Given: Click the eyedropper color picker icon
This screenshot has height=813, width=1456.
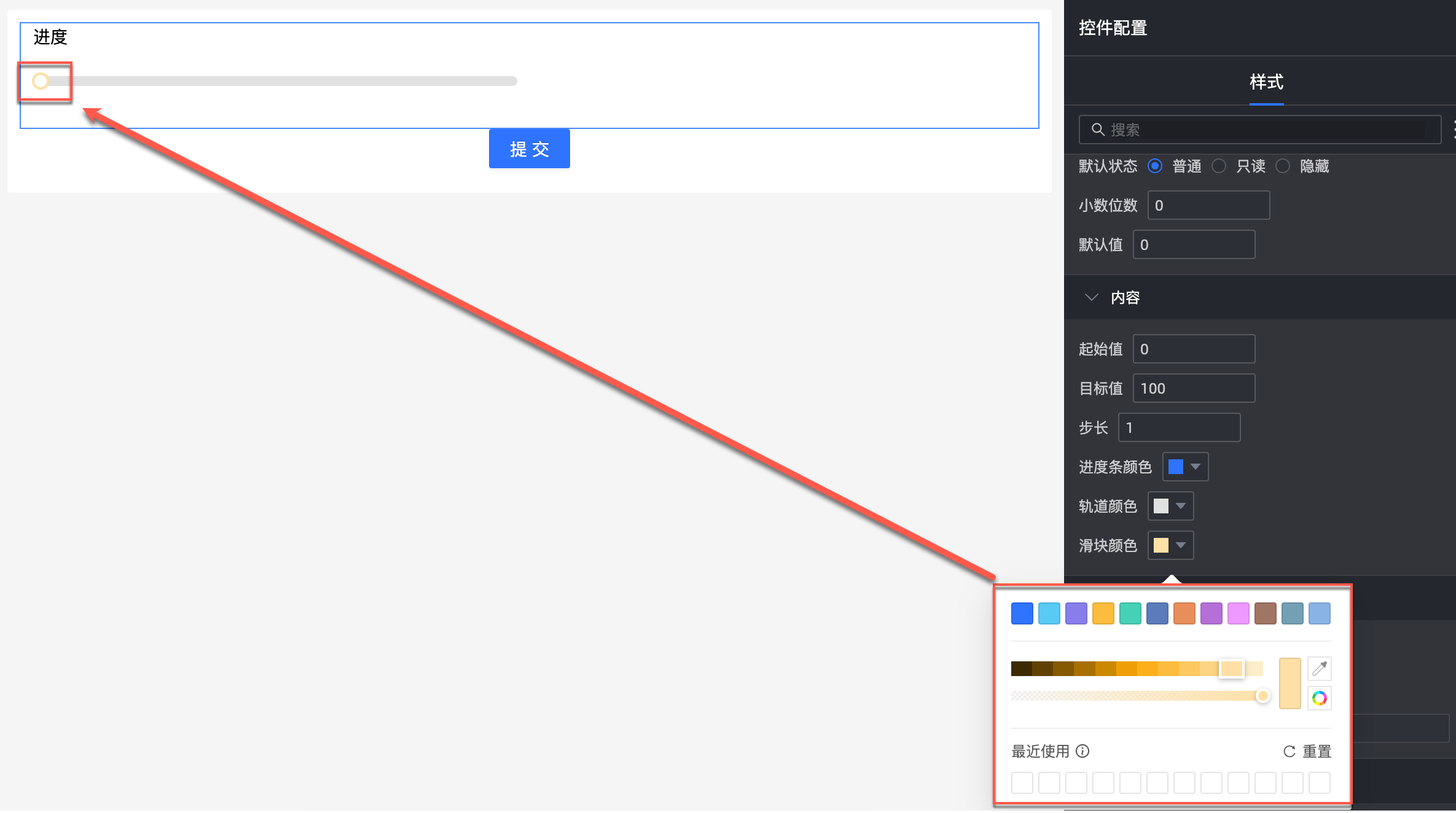Looking at the screenshot, I should pos(1319,668).
